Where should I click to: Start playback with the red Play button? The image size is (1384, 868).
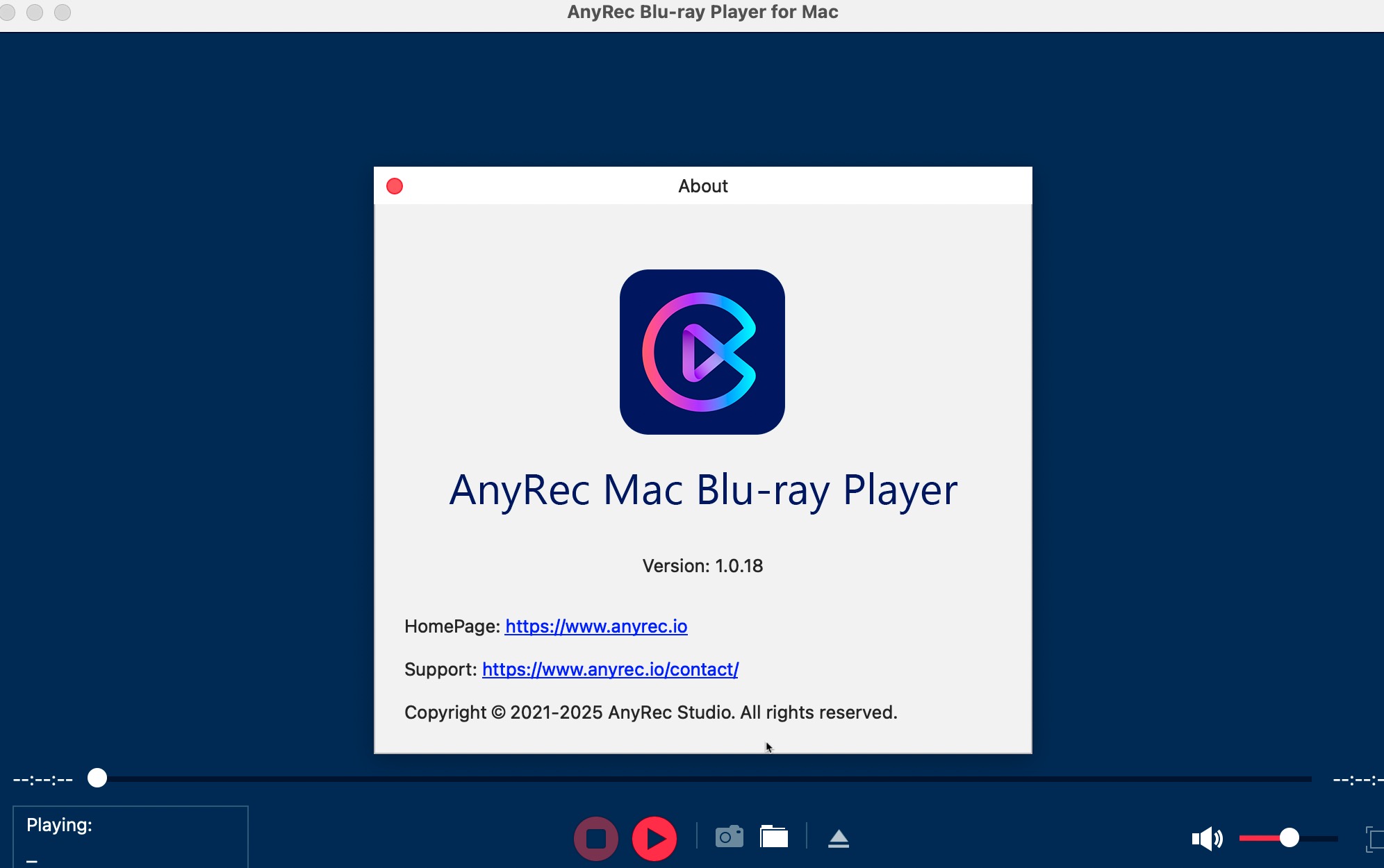[x=654, y=838]
